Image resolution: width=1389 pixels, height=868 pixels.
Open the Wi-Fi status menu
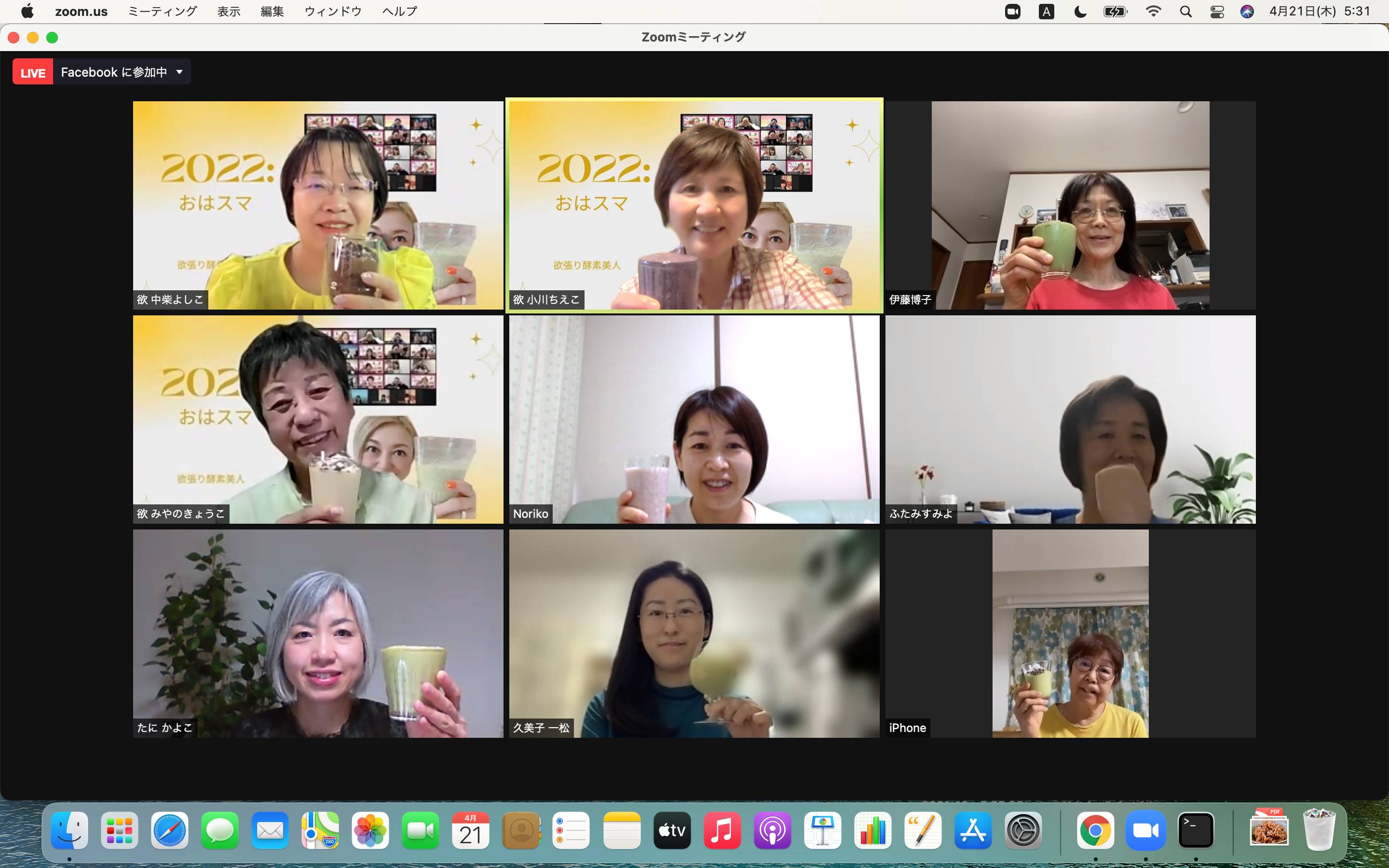tap(1153, 12)
